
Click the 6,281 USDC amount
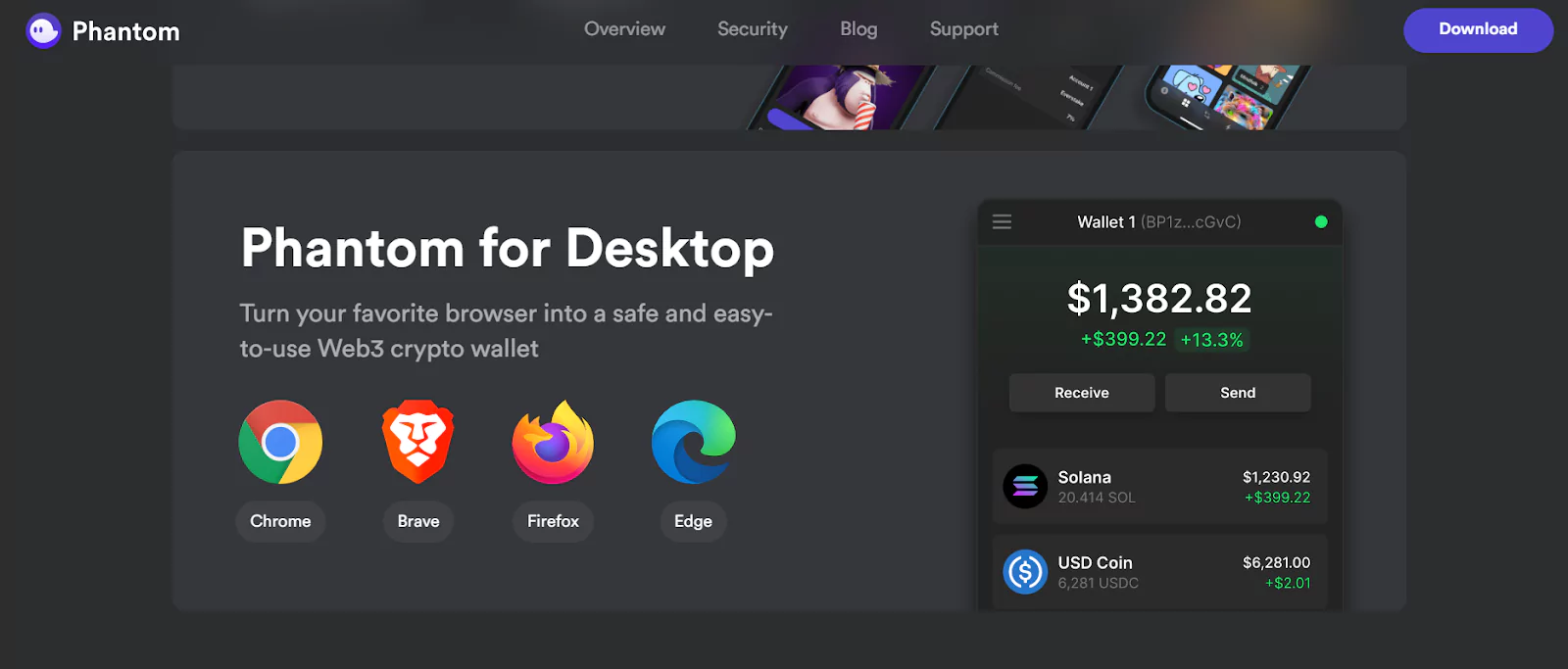[x=1098, y=583]
